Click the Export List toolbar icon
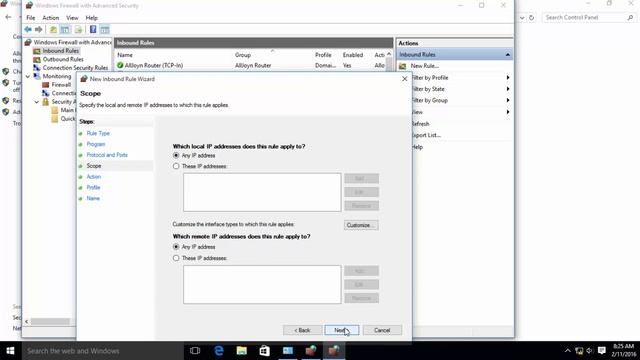Image resolution: width=640 pixels, height=360 pixels. click(78, 29)
